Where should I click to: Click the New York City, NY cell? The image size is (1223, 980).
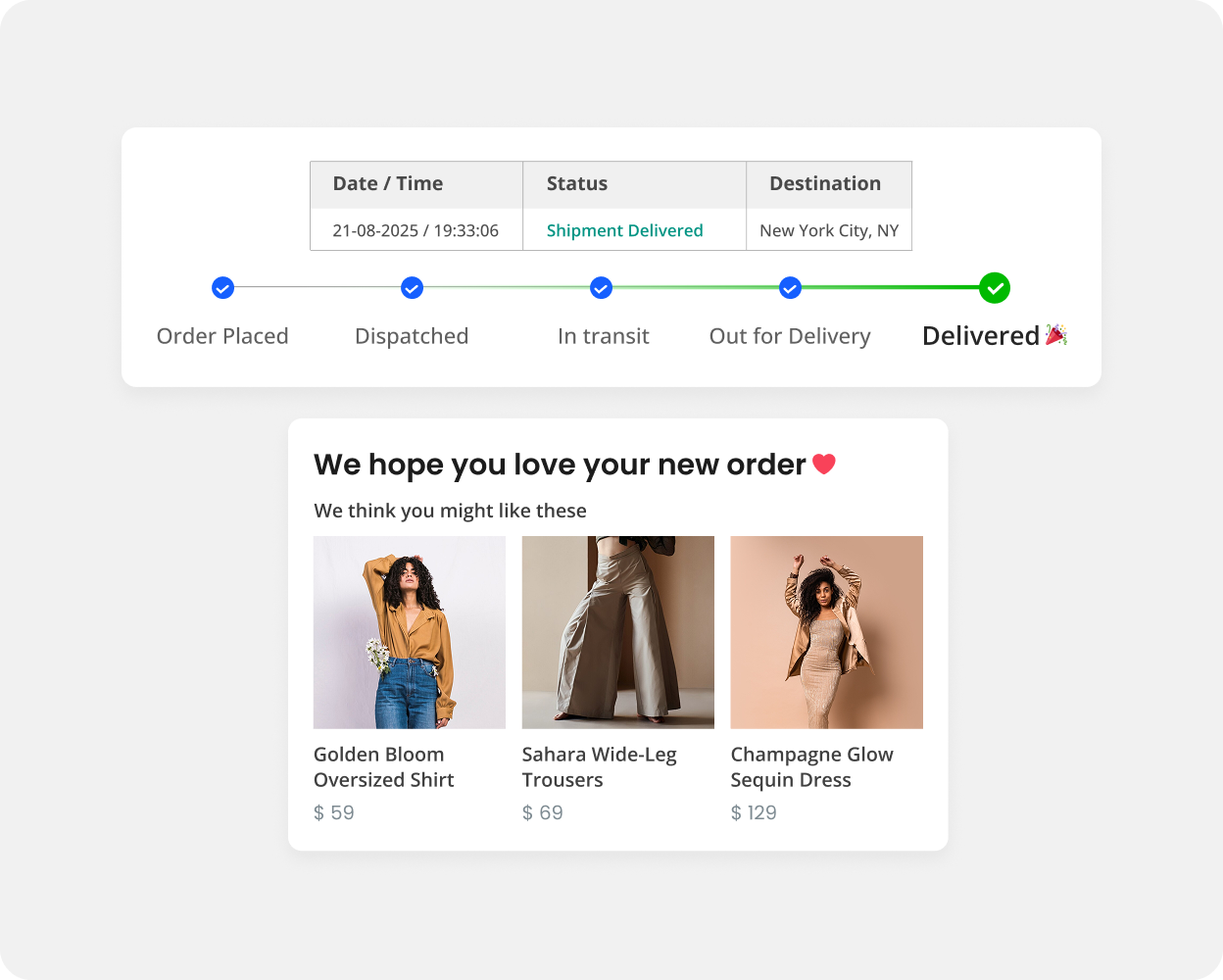829,230
